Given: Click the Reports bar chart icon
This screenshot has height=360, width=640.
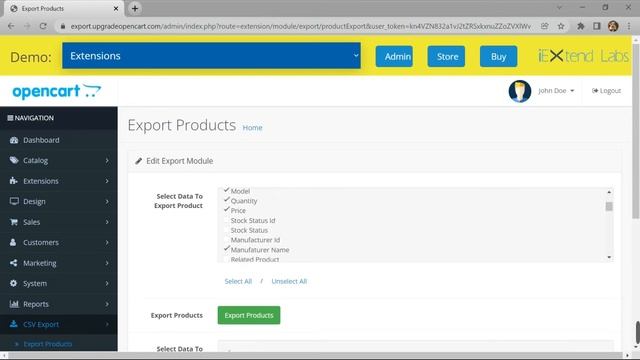Looking at the screenshot, I should [14, 304].
